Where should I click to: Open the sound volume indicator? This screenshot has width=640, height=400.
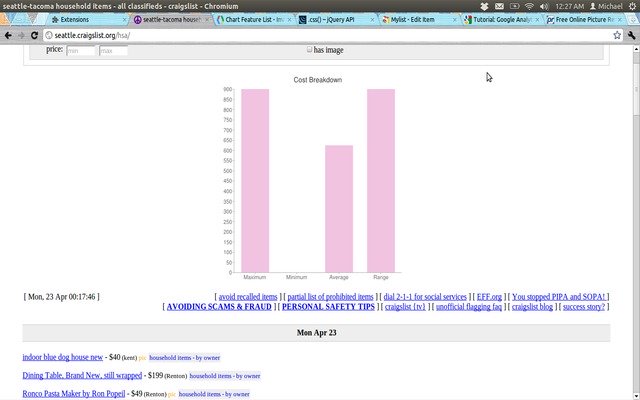(544, 6)
